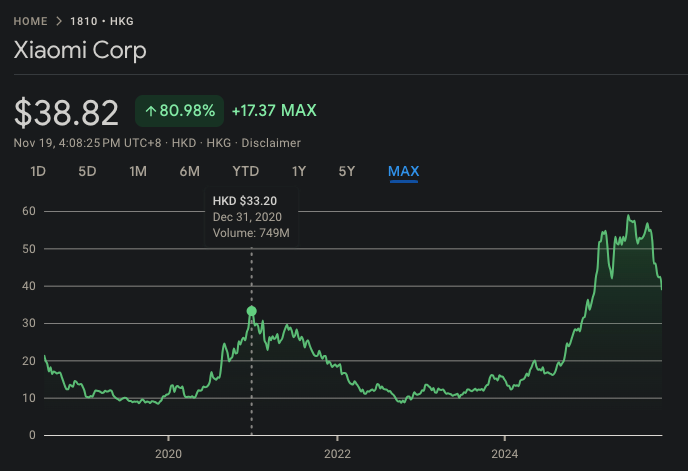The height and width of the screenshot is (471, 688).
Task: Switch chart to YTD view
Action: [245, 171]
